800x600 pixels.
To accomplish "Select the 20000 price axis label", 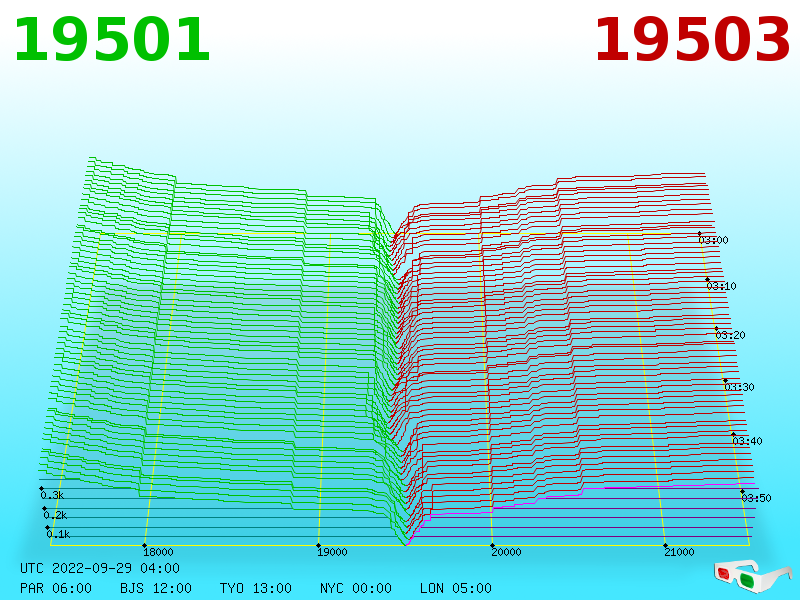I will click(506, 552).
